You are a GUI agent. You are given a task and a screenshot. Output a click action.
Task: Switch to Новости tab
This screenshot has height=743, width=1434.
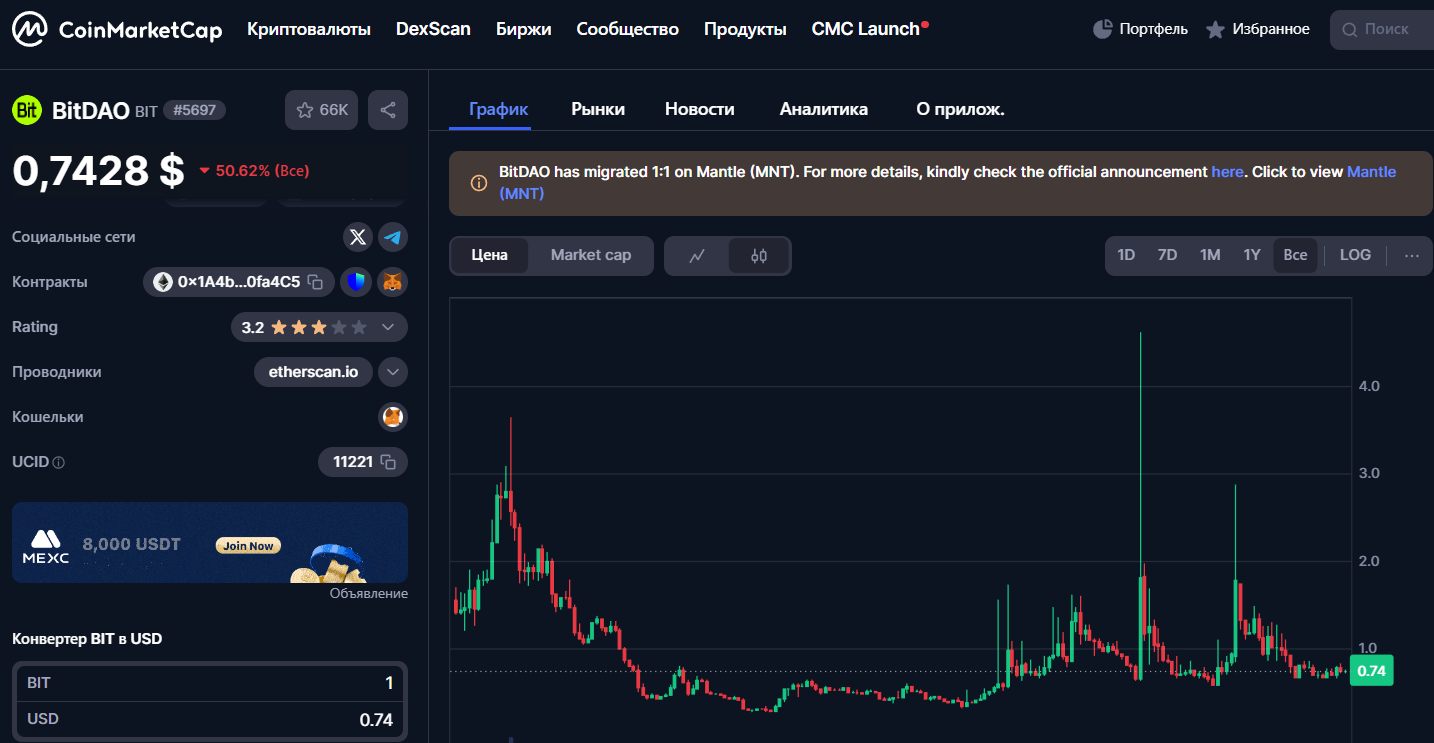[x=700, y=109]
